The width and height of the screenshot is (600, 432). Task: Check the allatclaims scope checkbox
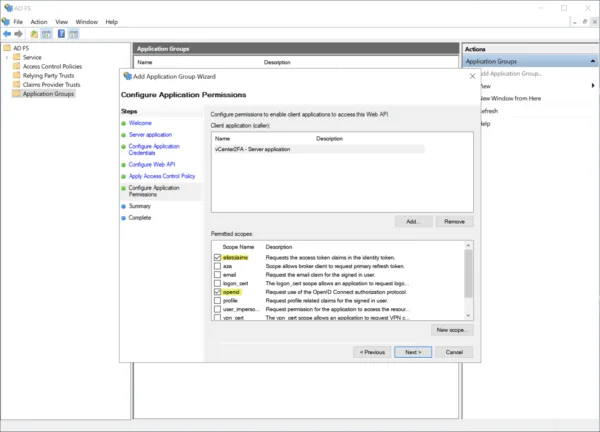(x=217, y=258)
